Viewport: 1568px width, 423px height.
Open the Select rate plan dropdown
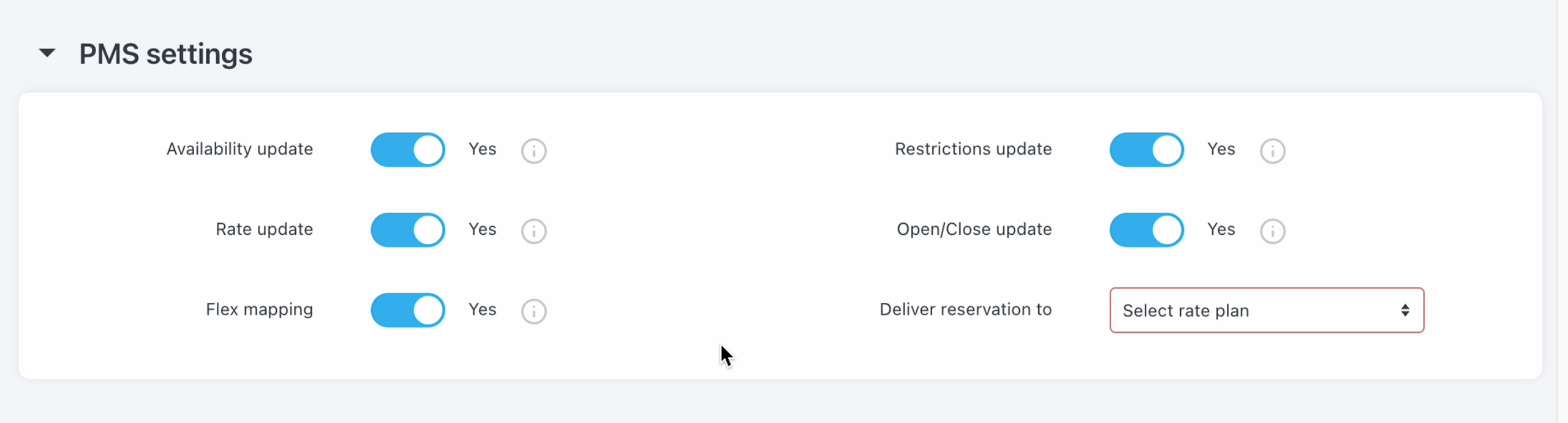click(1267, 310)
